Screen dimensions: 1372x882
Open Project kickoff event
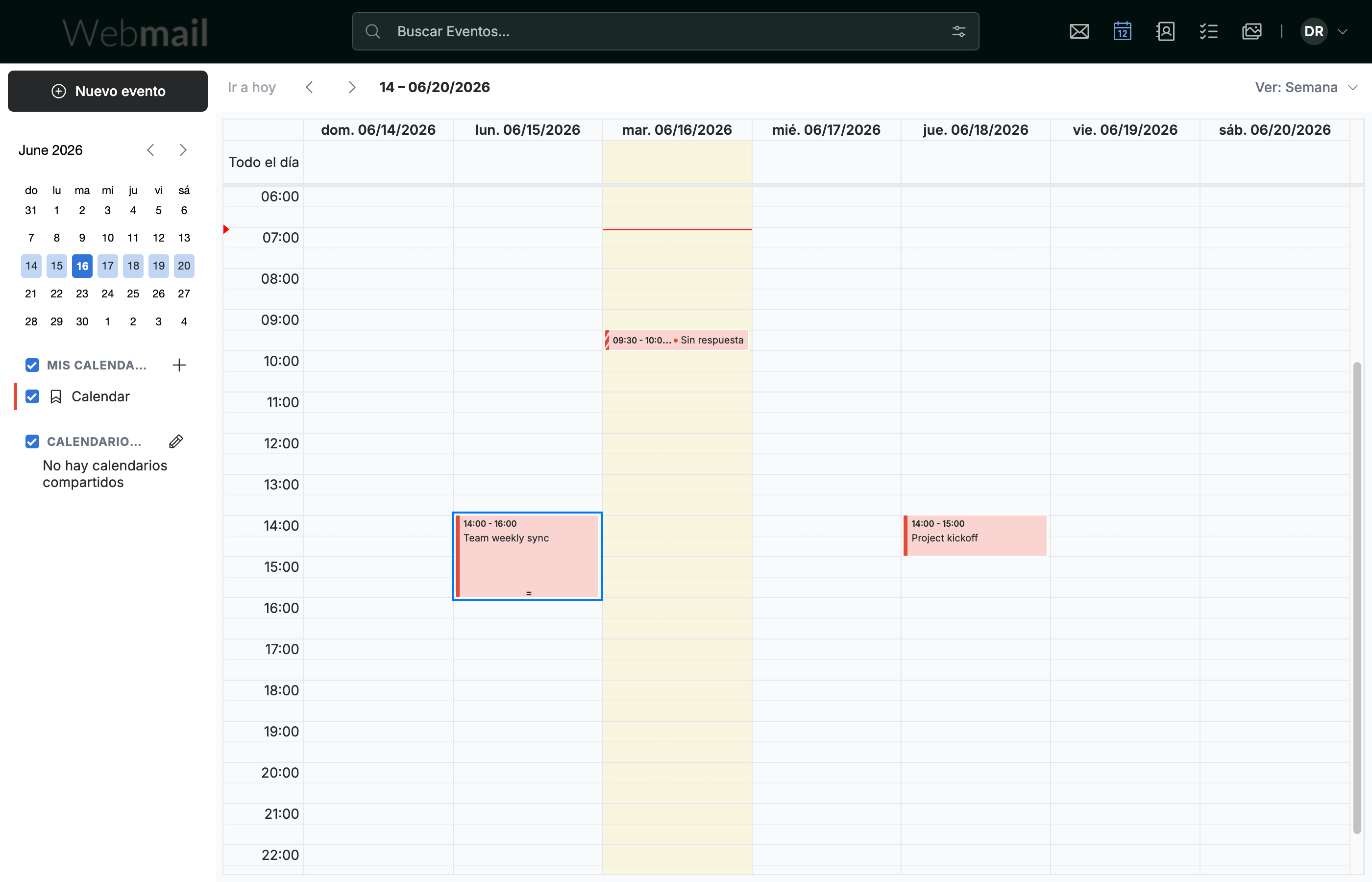[x=975, y=536]
